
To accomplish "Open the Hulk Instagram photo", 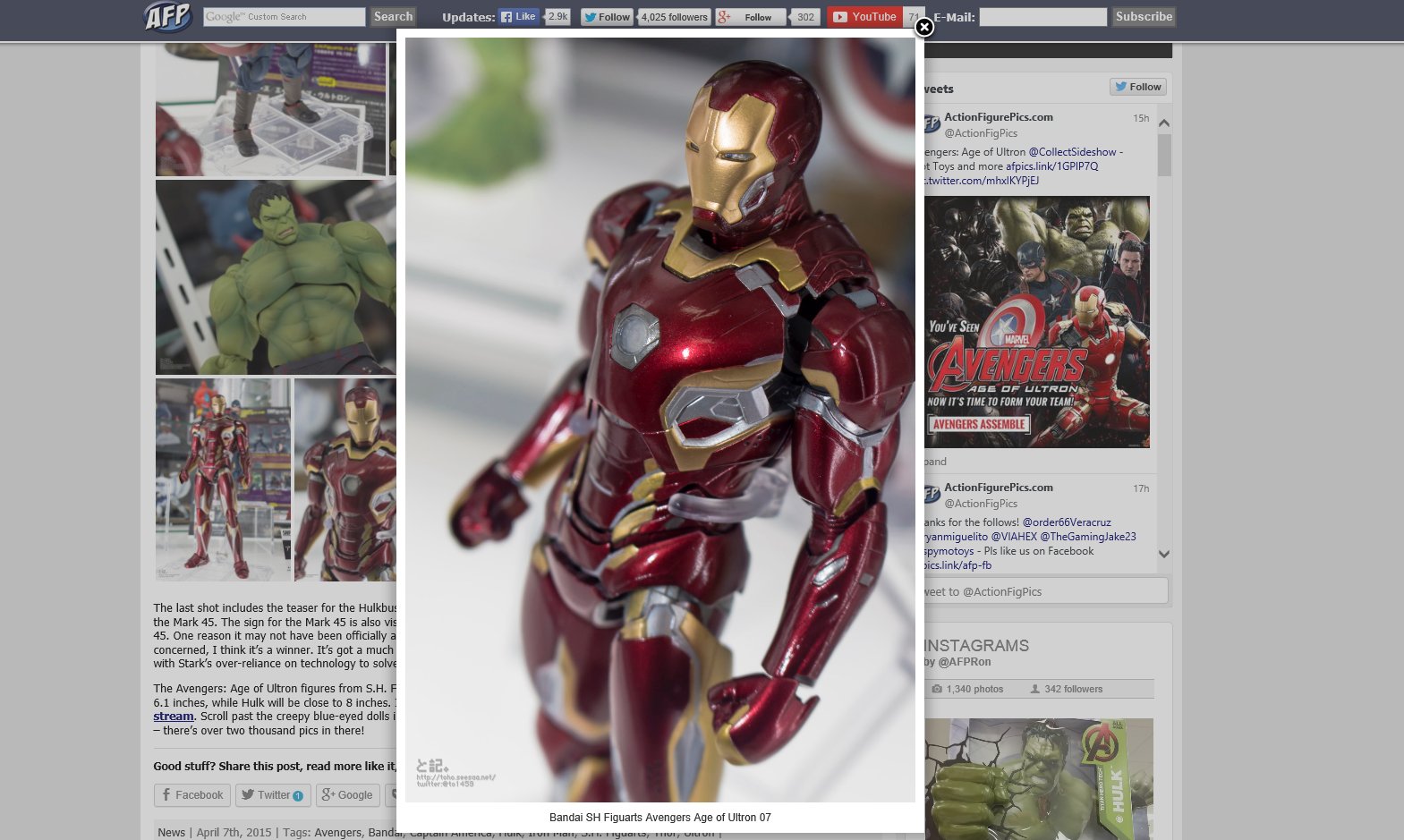I will coord(1038,779).
